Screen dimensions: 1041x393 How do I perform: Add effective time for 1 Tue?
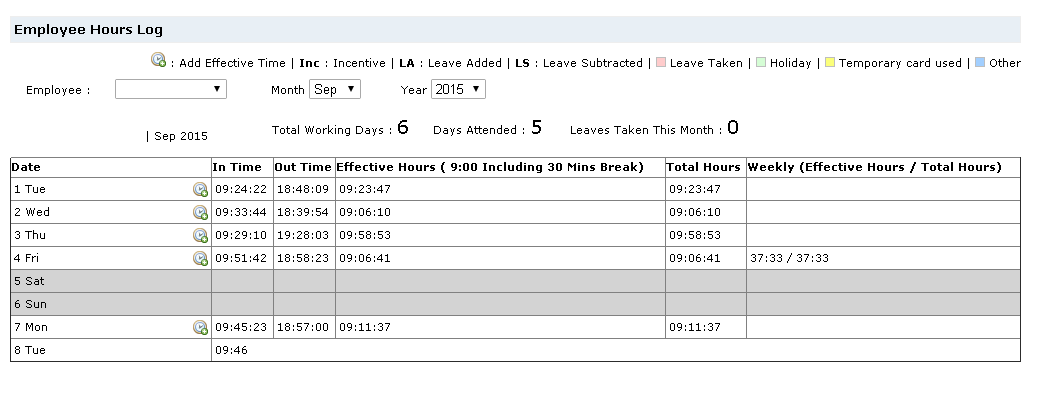click(200, 189)
